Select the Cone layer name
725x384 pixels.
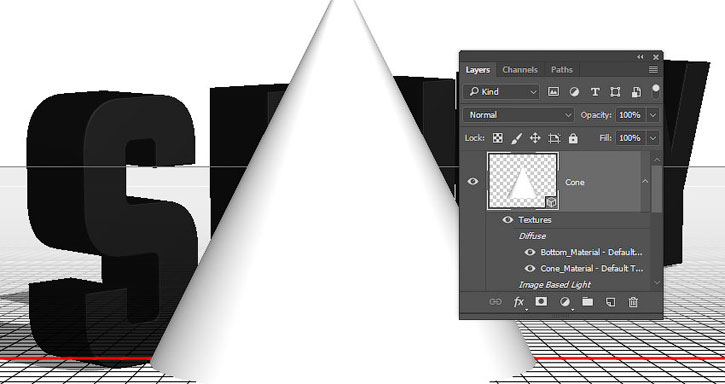575,182
